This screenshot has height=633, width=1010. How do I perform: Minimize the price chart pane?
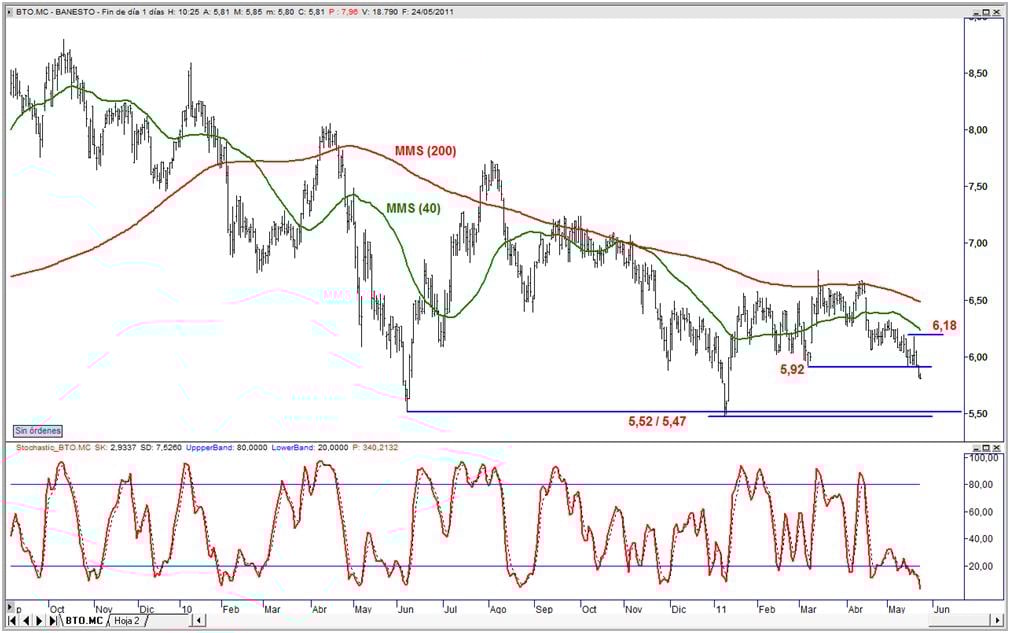click(978, 12)
